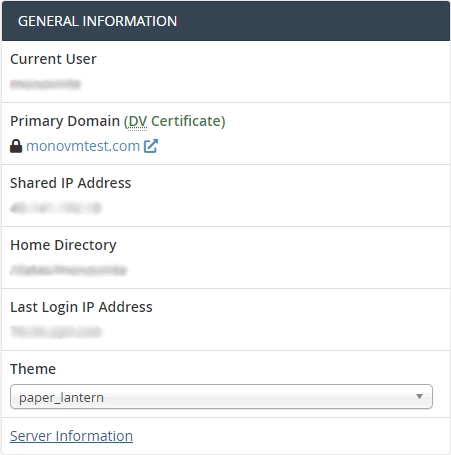The height and width of the screenshot is (455, 451).
Task: Select the blurred last login IP value
Action: (x=56, y=332)
